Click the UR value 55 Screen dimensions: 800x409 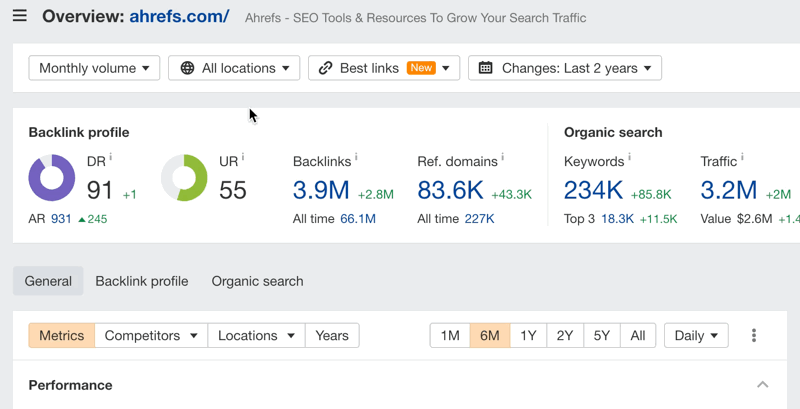pos(233,190)
